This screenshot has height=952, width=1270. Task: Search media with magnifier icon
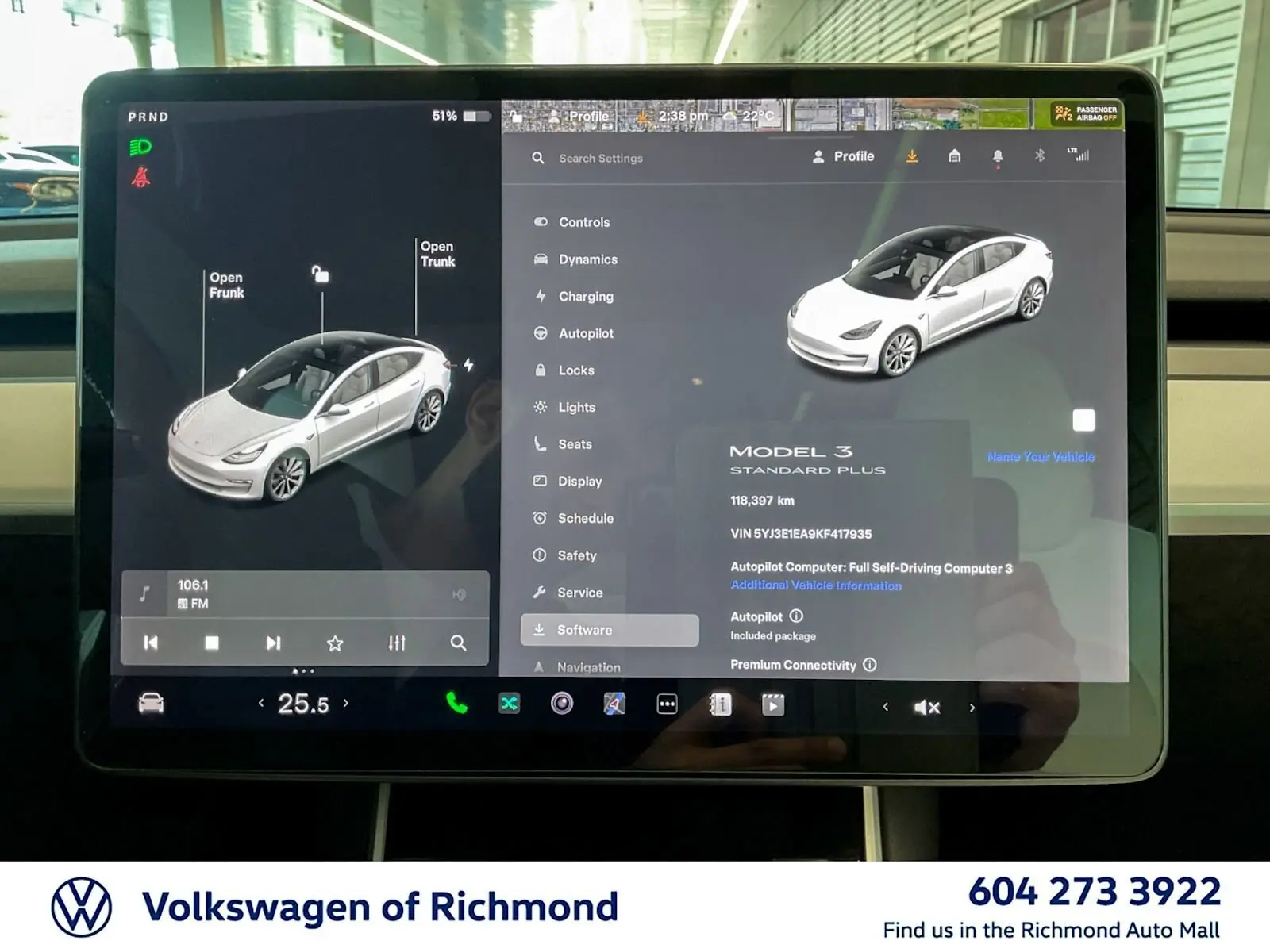coord(458,643)
